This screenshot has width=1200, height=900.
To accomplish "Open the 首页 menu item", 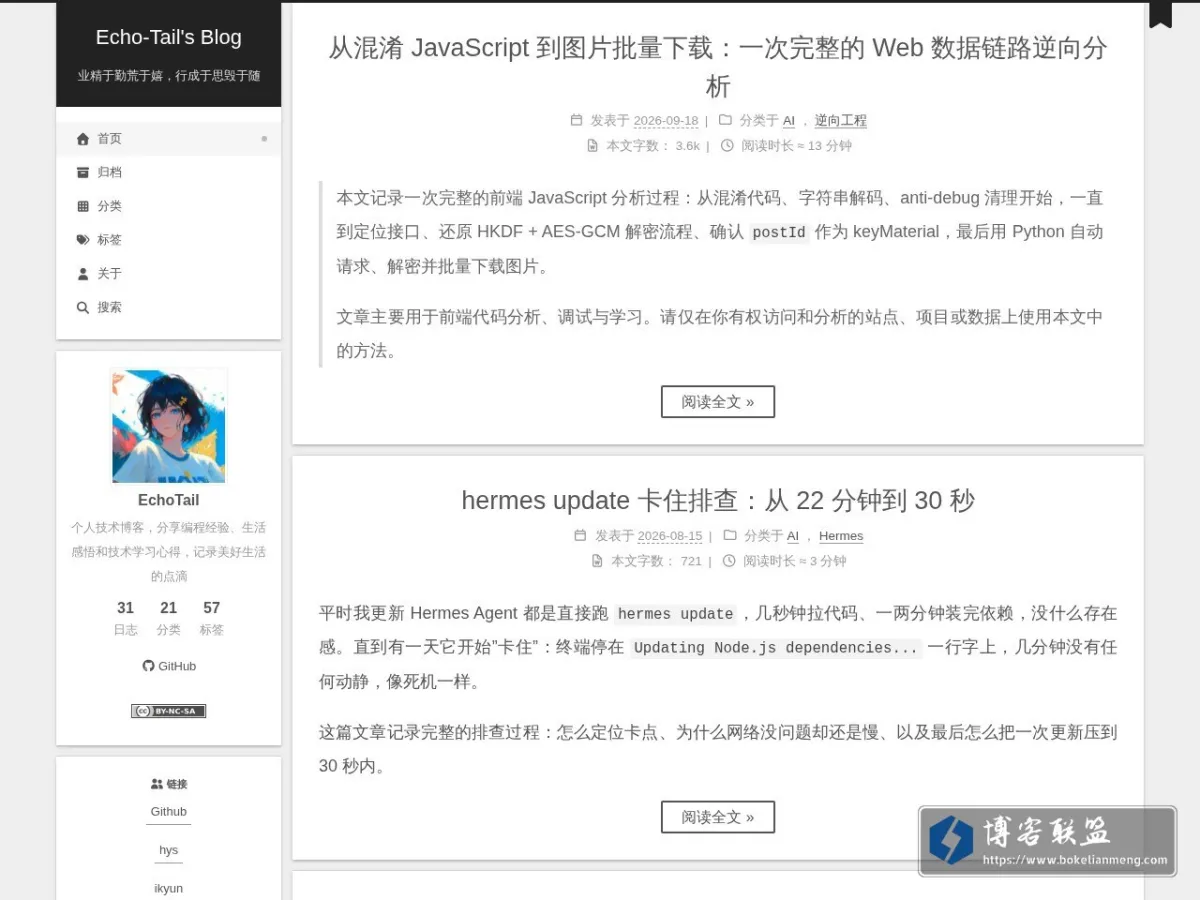I will [168, 139].
